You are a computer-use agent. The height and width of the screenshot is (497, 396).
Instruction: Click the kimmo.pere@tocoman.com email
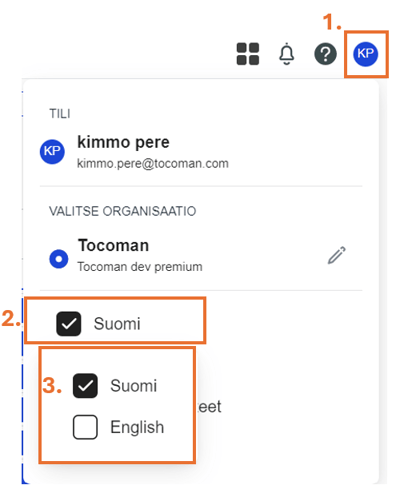[153, 164]
